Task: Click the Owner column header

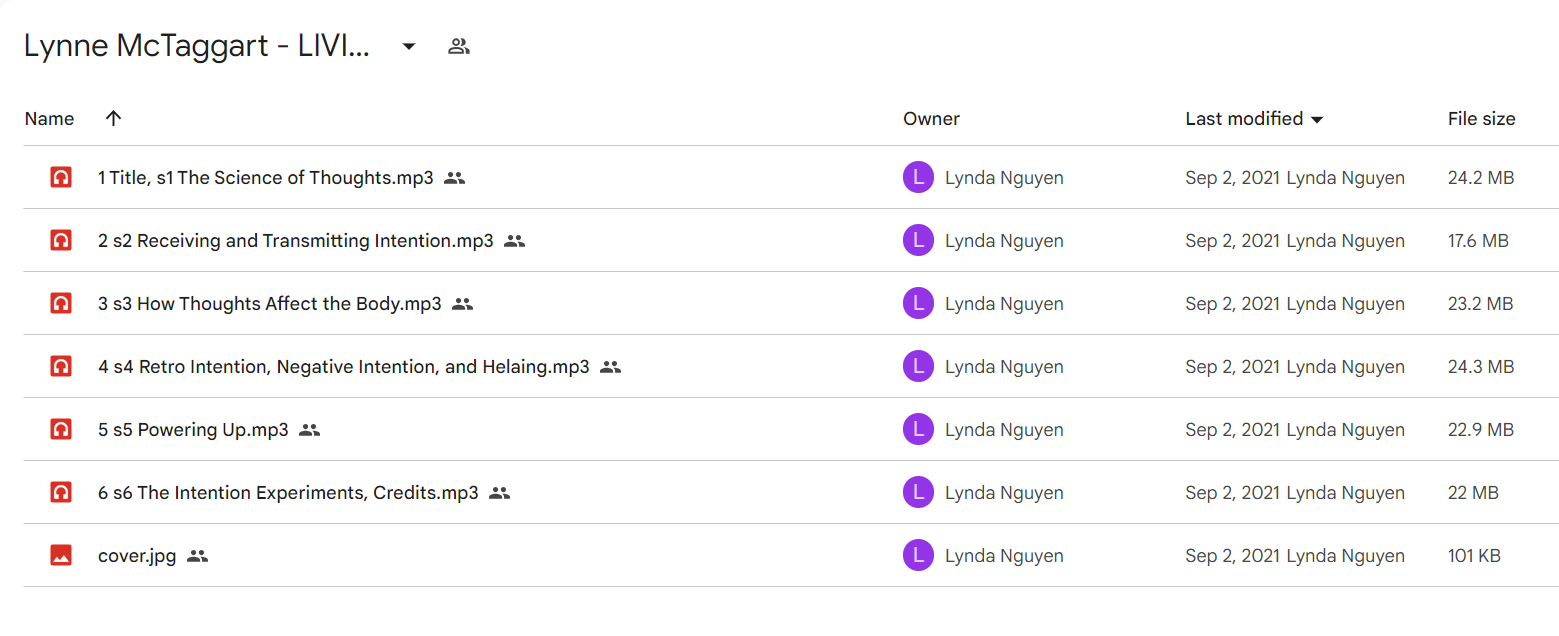Action: click(931, 118)
